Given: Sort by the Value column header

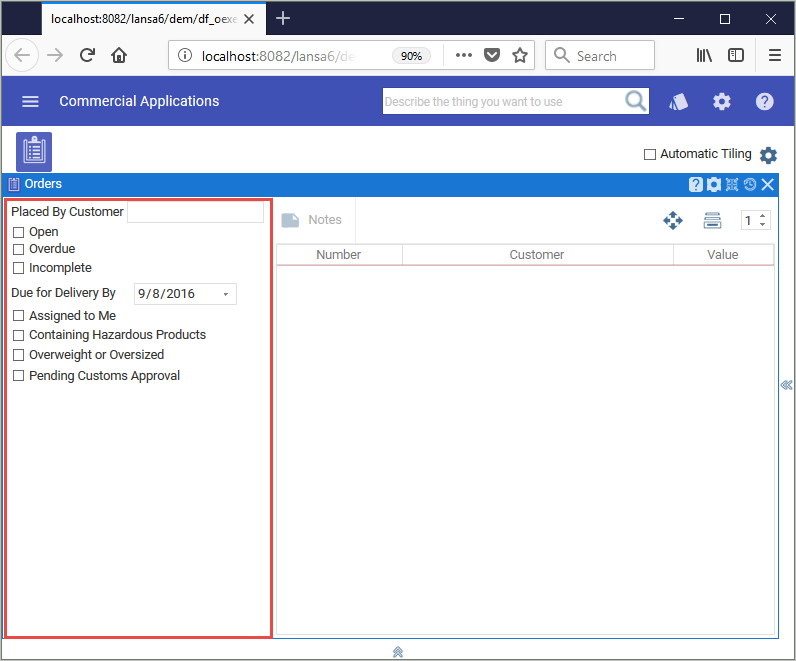Looking at the screenshot, I should [723, 255].
